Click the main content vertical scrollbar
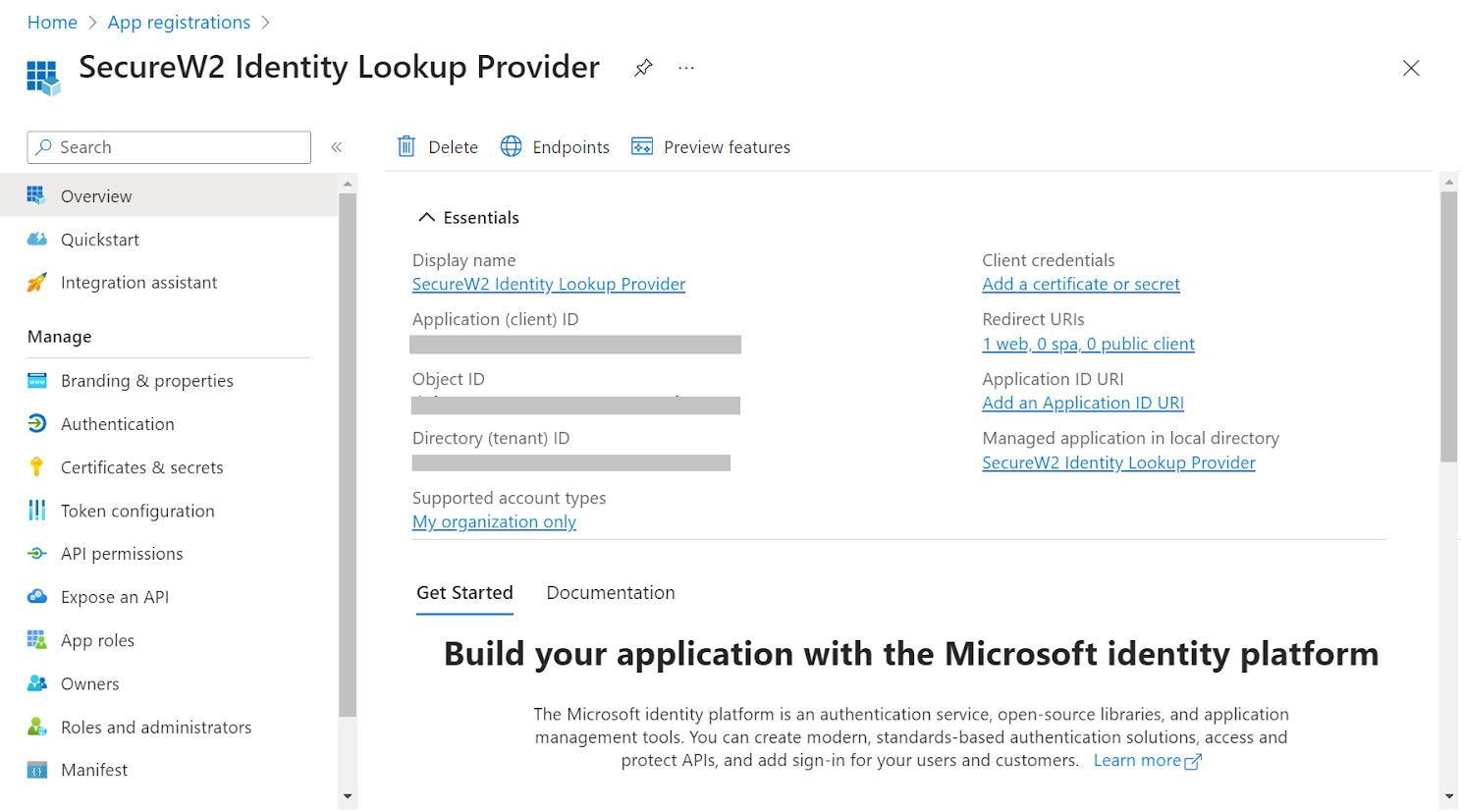The width and height of the screenshot is (1461, 812). pos(1448,326)
